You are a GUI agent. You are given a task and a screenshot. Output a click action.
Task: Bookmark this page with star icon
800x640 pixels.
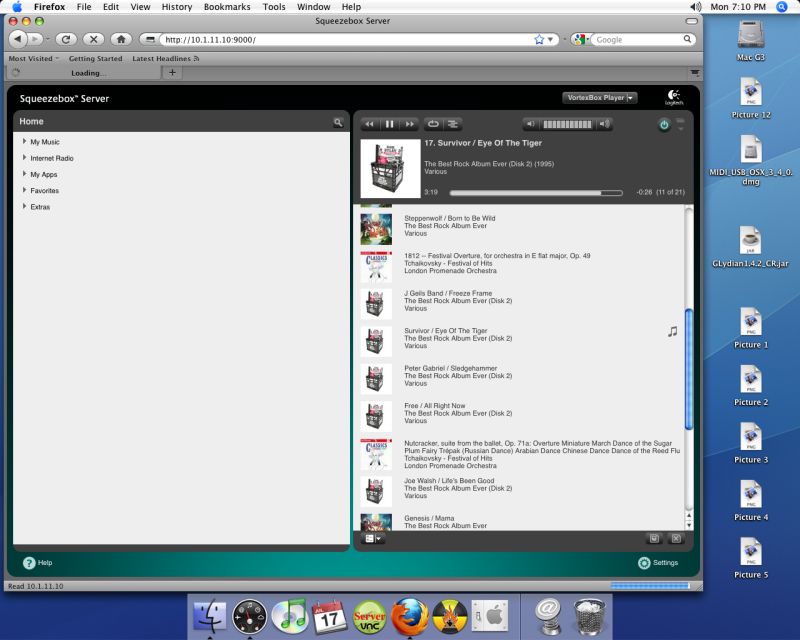coord(539,39)
